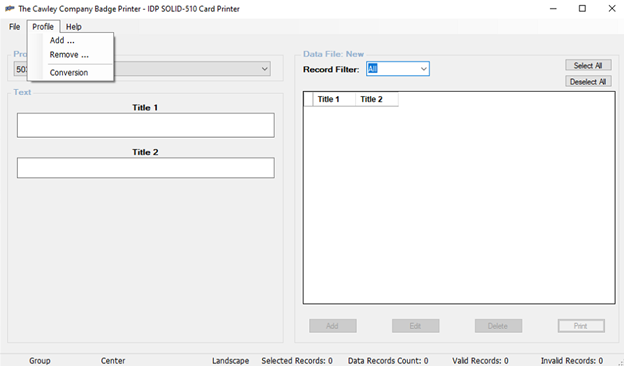Click the Print button

[581, 326]
